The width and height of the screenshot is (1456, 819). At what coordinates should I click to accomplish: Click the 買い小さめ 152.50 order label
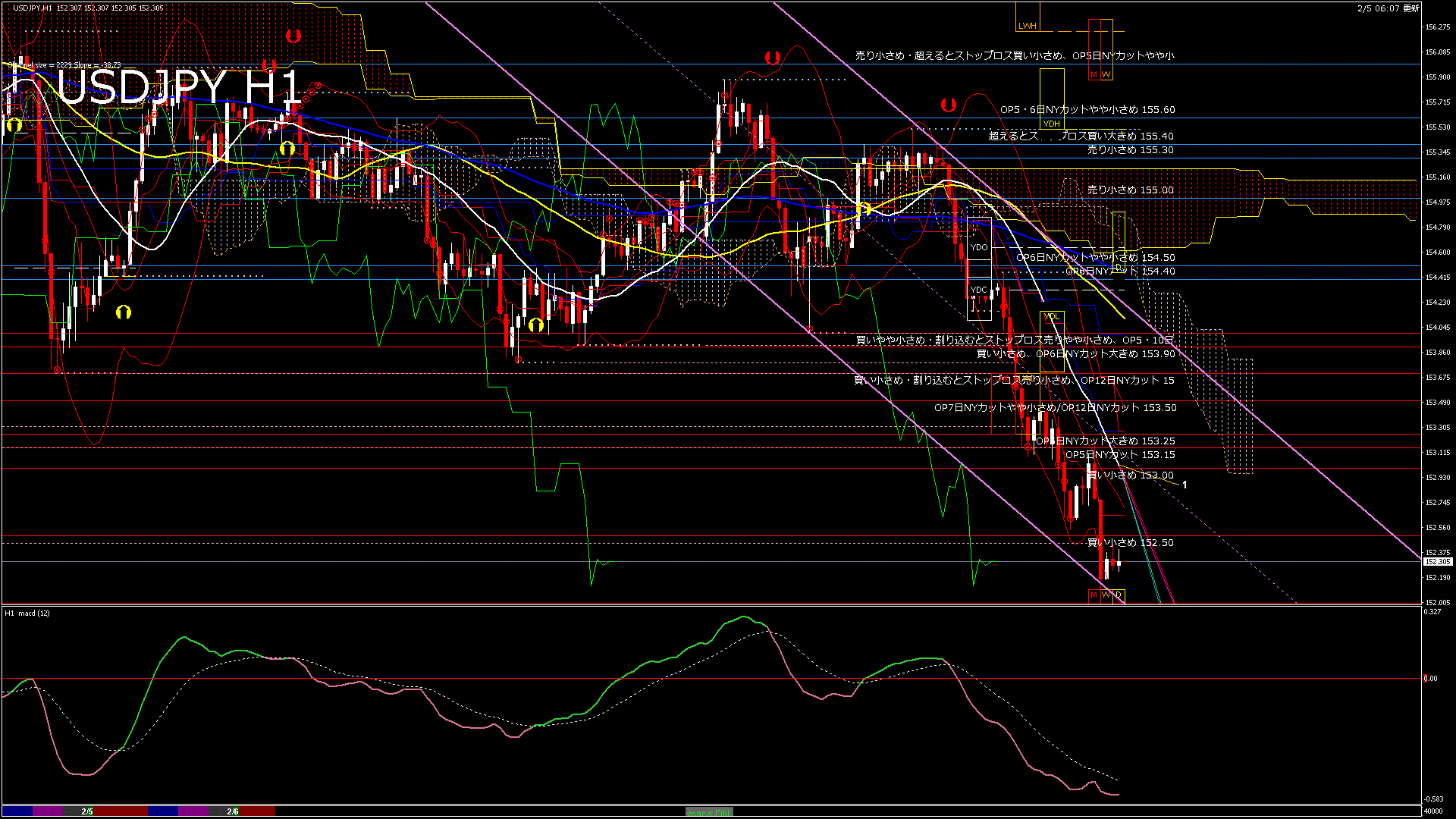point(1130,543)
